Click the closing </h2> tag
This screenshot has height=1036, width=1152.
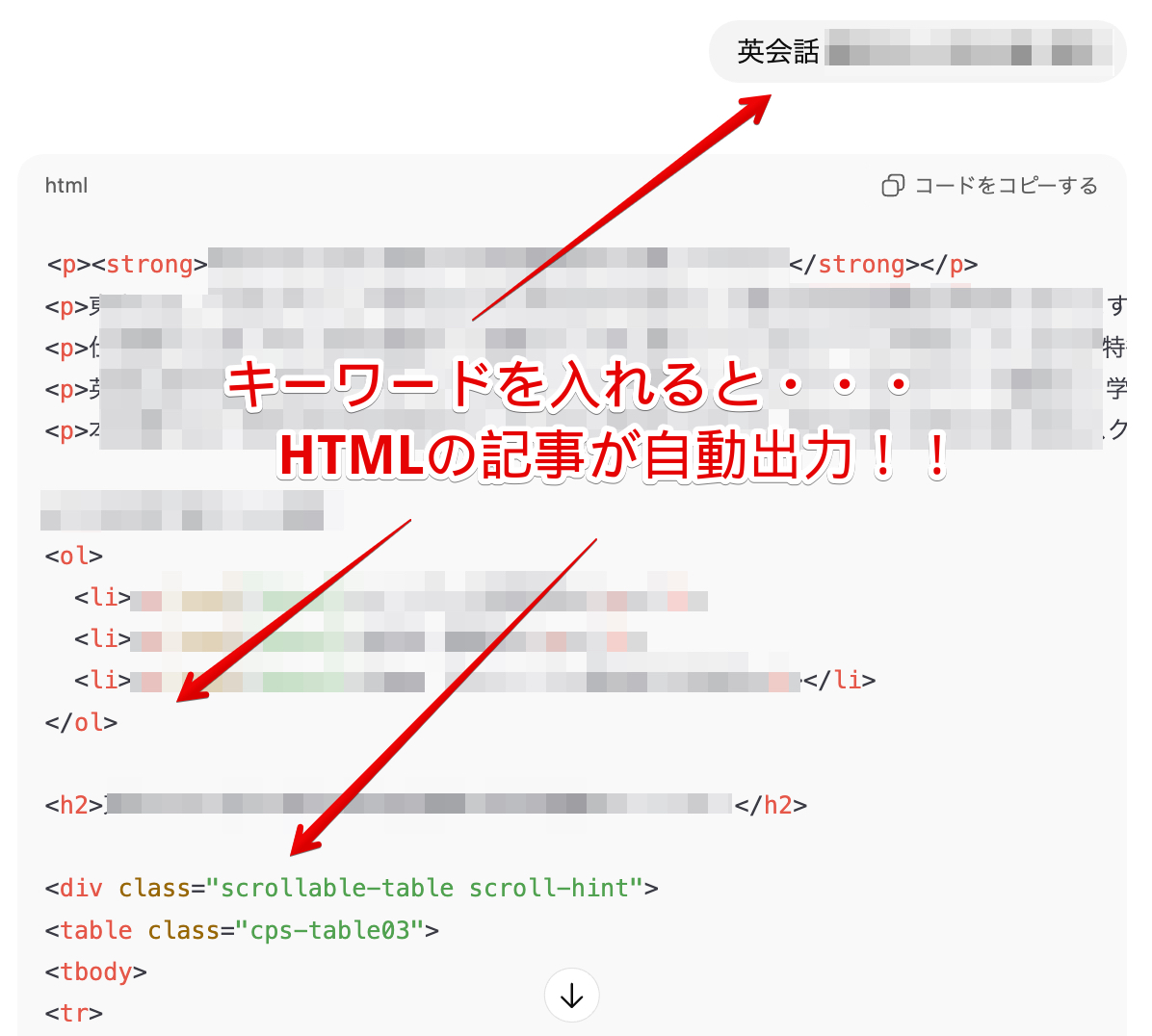(x=771, y=805)
